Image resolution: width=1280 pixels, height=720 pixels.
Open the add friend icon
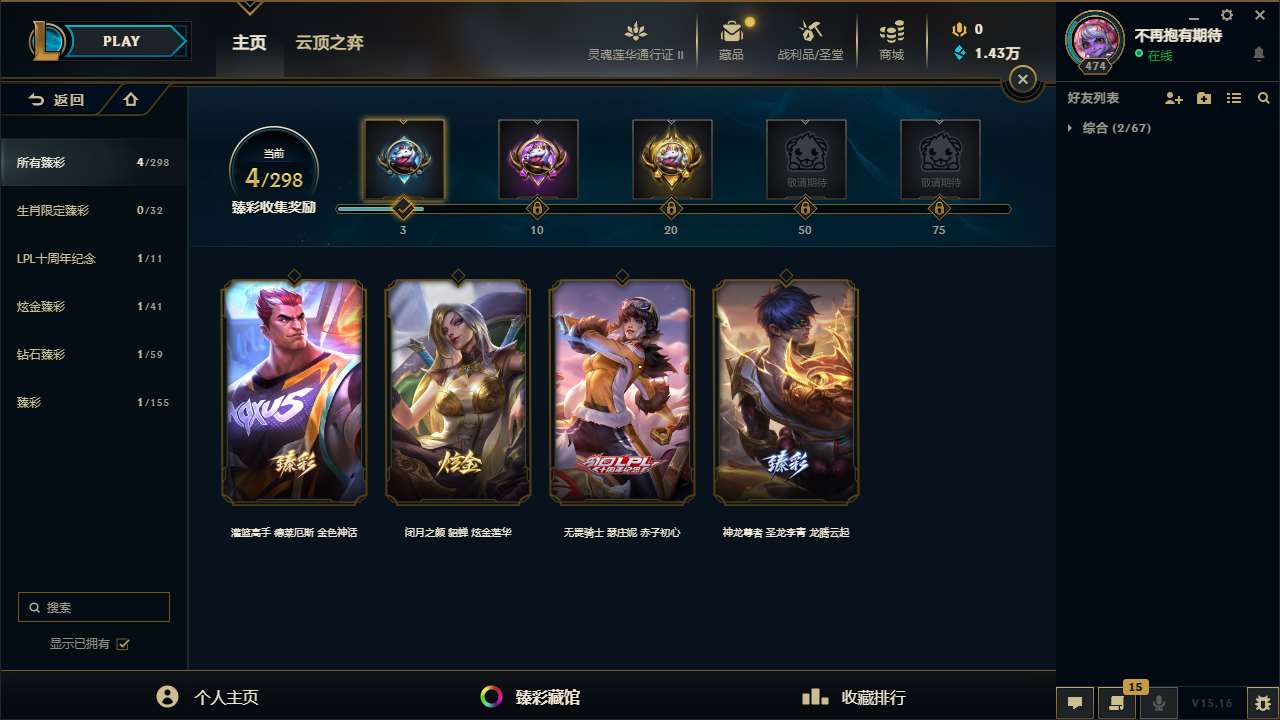tap(1174, 98)
